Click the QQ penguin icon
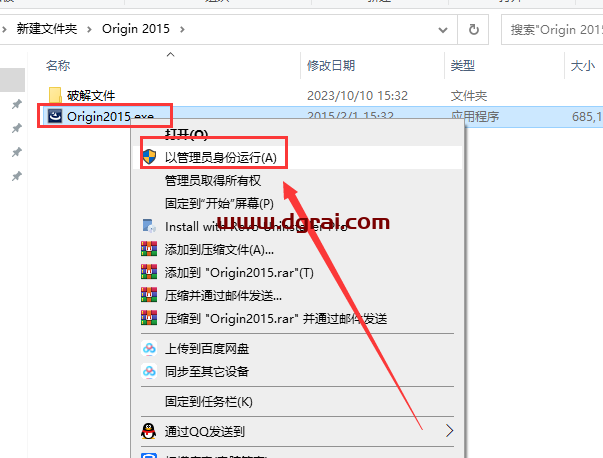 click(x=149, y=431)
